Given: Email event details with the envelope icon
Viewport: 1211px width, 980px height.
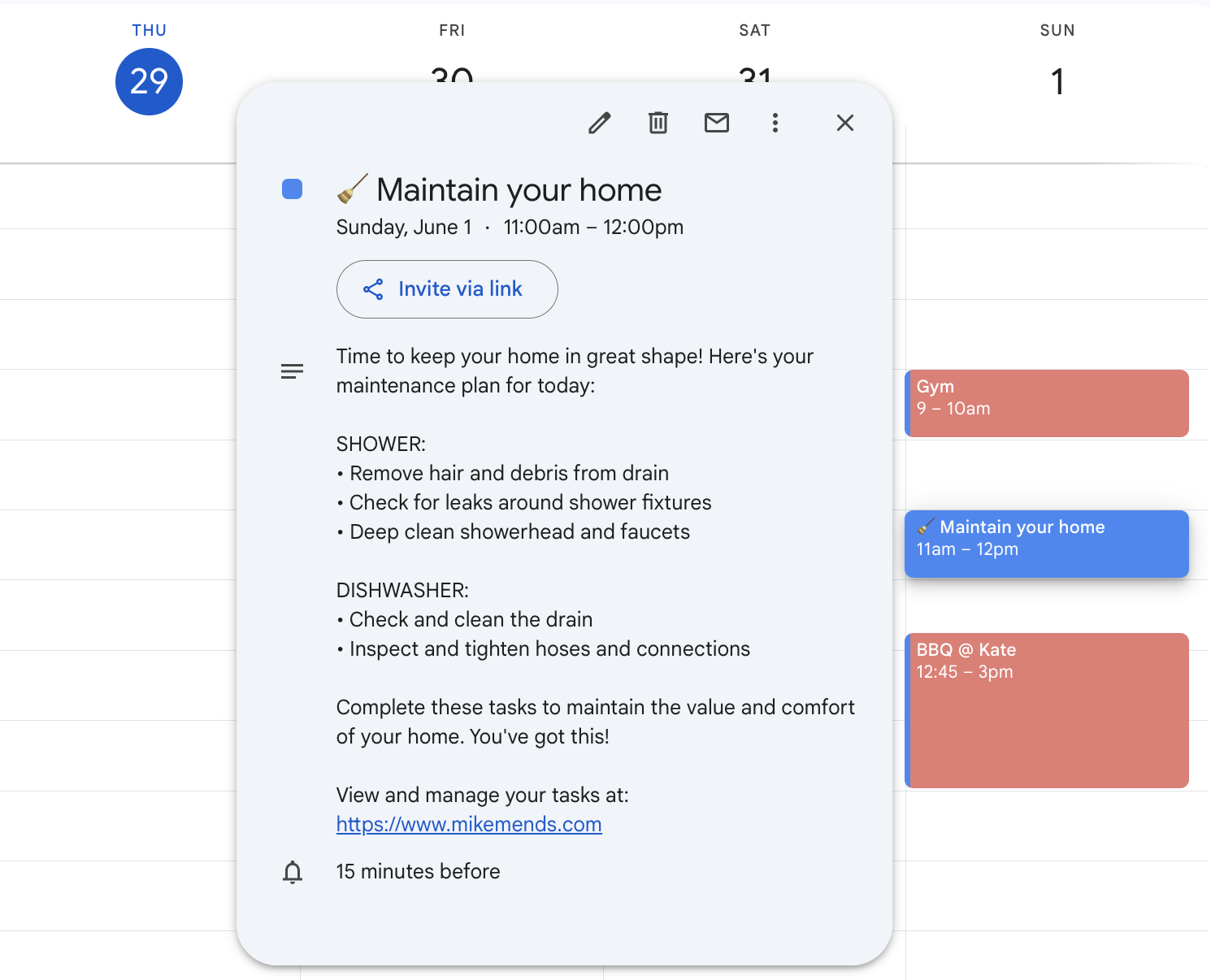Looking at the screenshot, I should [717, 123].
